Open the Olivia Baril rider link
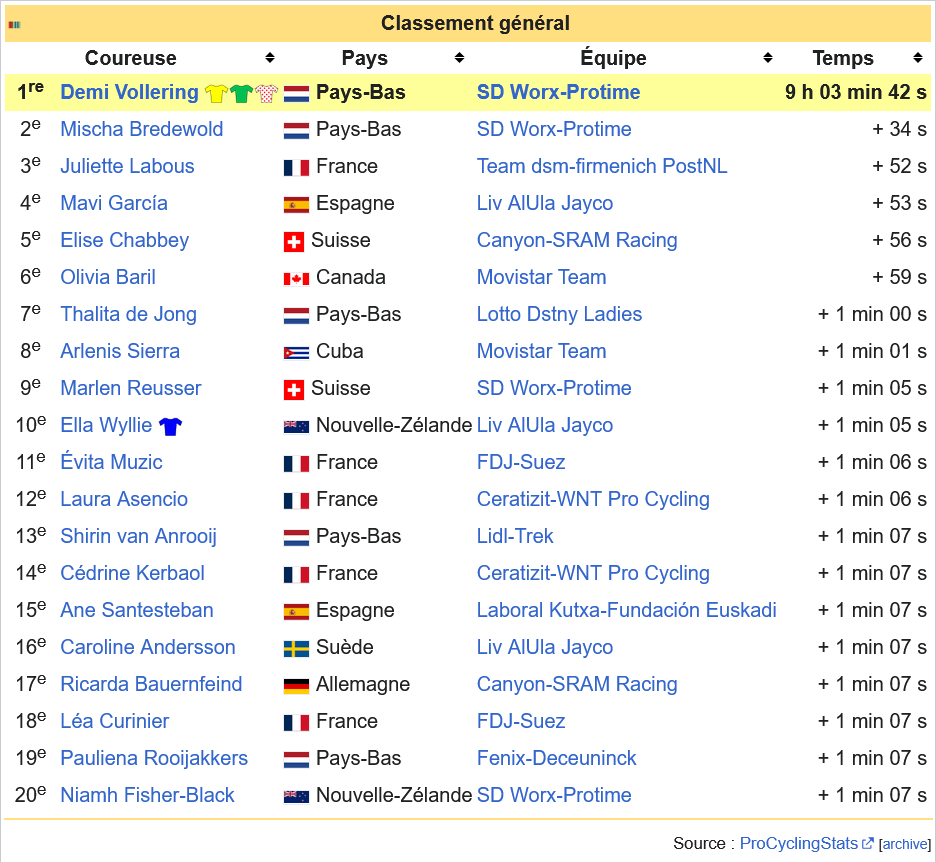 click(108, 277)
